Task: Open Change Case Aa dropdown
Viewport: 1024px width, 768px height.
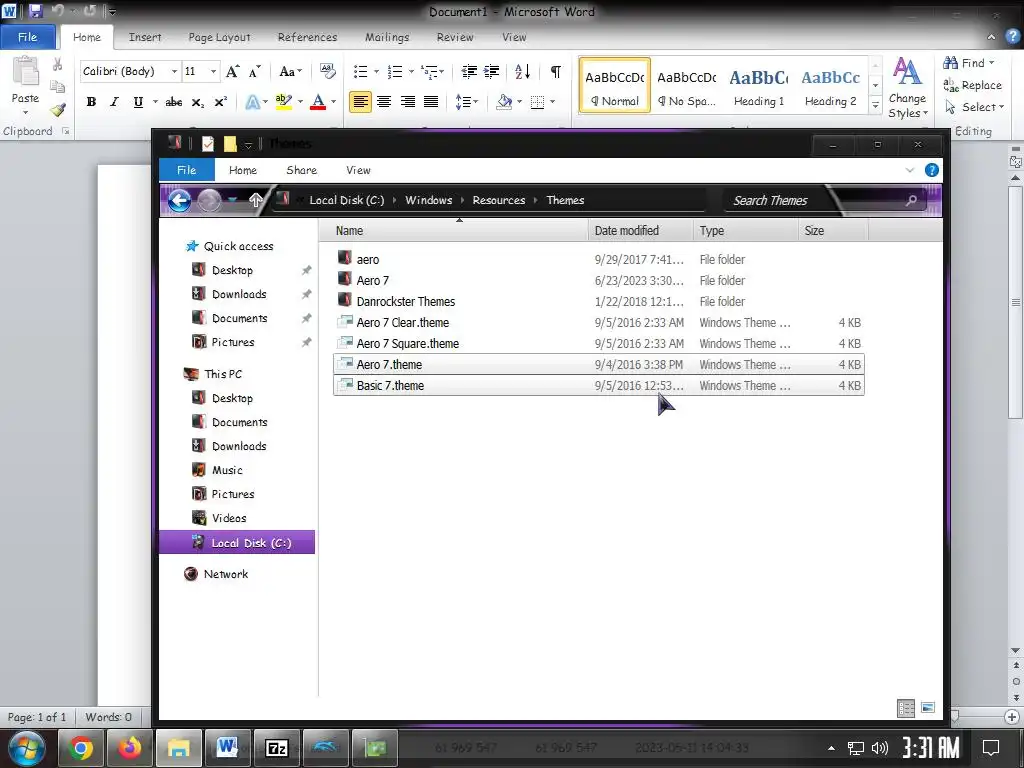Action: click(x=291, y=71)
